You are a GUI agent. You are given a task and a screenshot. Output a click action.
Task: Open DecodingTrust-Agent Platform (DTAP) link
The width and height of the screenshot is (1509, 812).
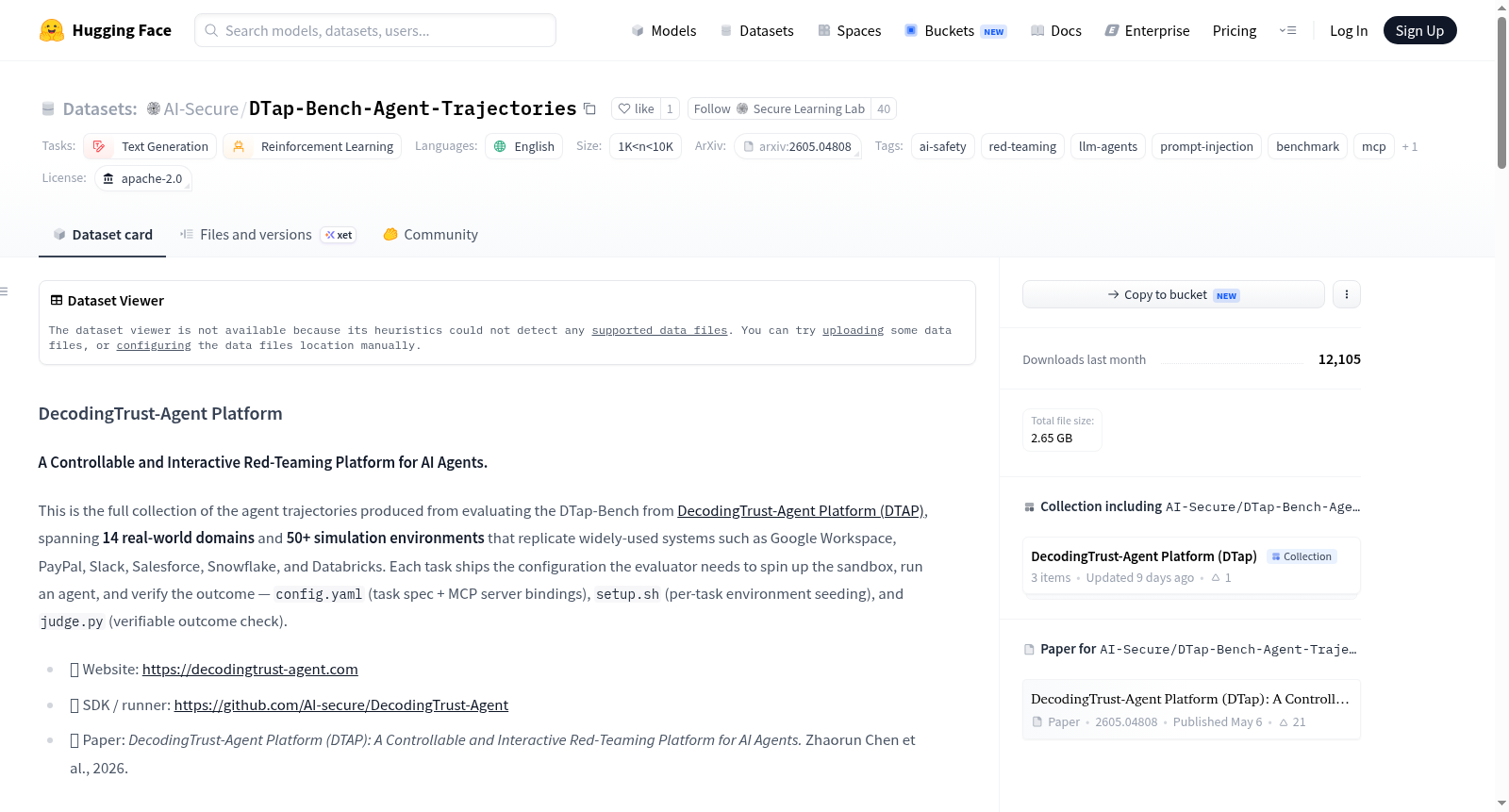coord(800,510)
